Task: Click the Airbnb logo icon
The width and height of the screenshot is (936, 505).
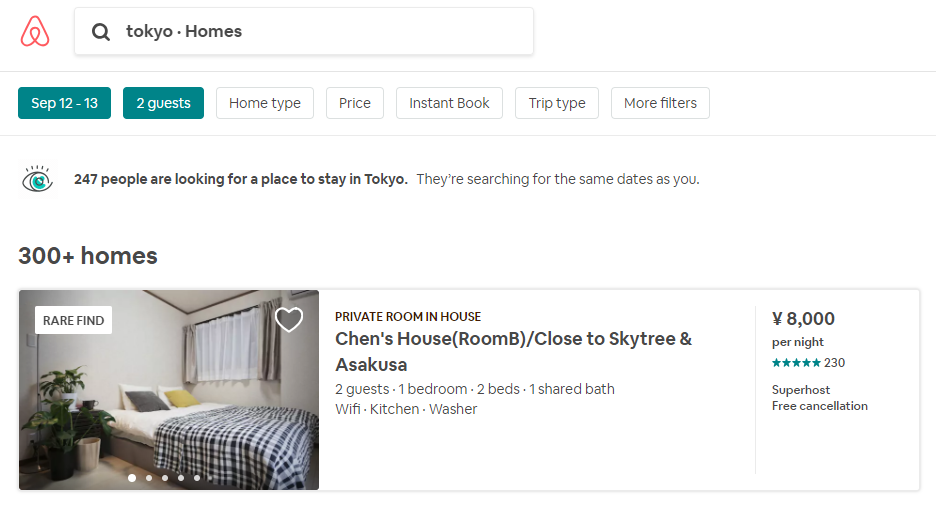Action: coord(35,32)
